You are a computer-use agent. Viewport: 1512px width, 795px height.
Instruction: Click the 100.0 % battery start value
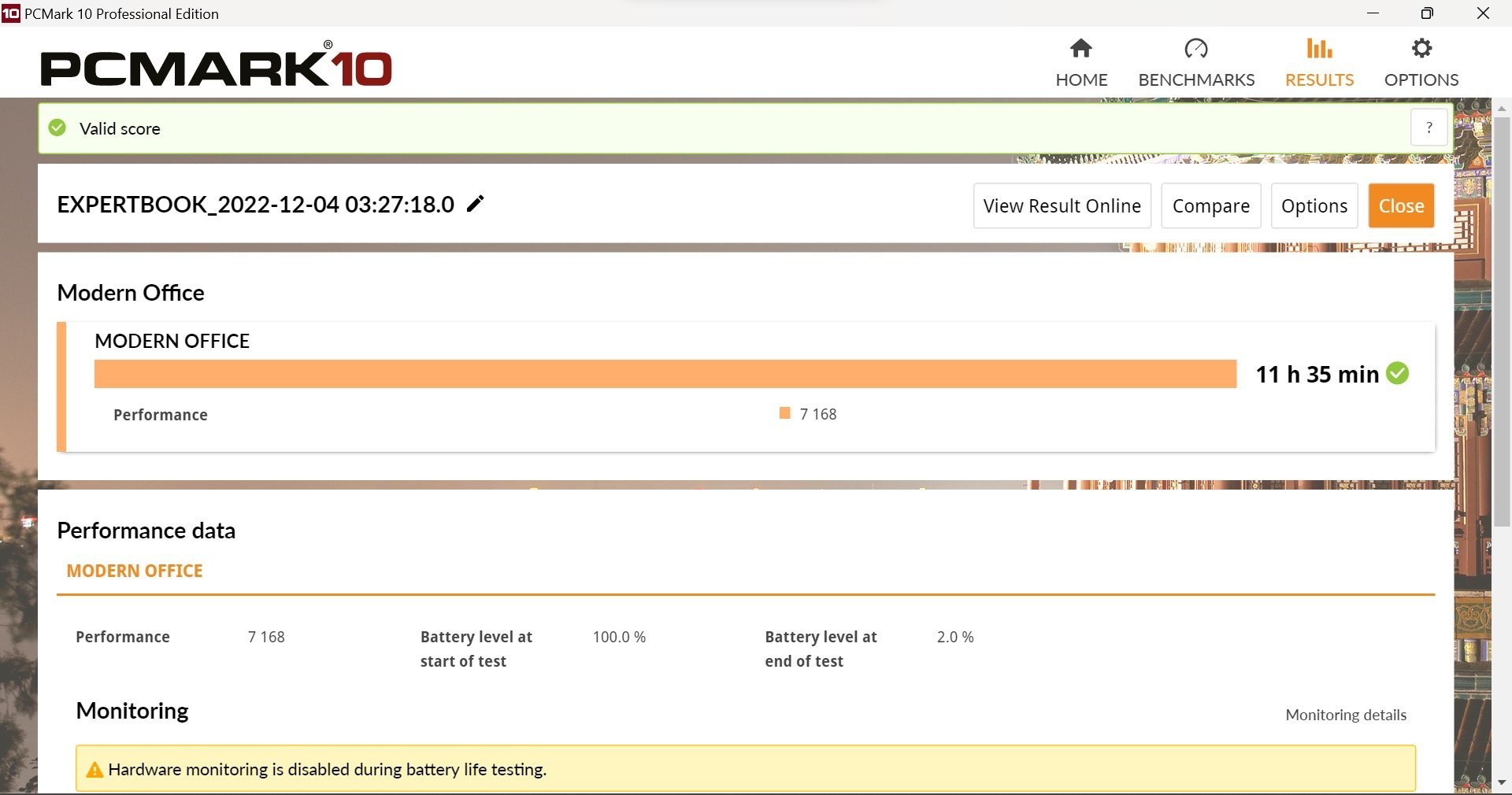619,637
